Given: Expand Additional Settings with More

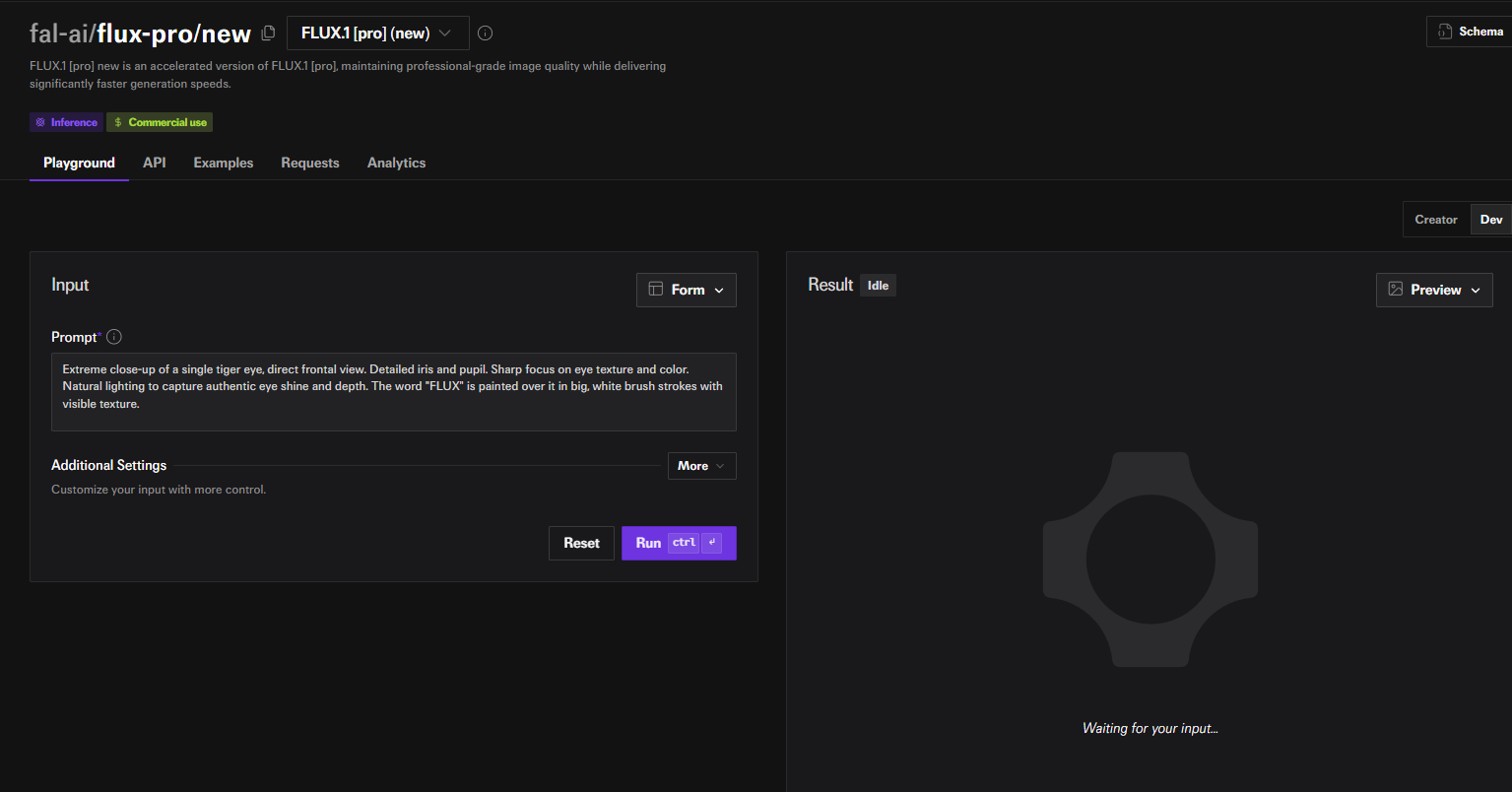Looking at the screenshot, I should tap(702, 466).
